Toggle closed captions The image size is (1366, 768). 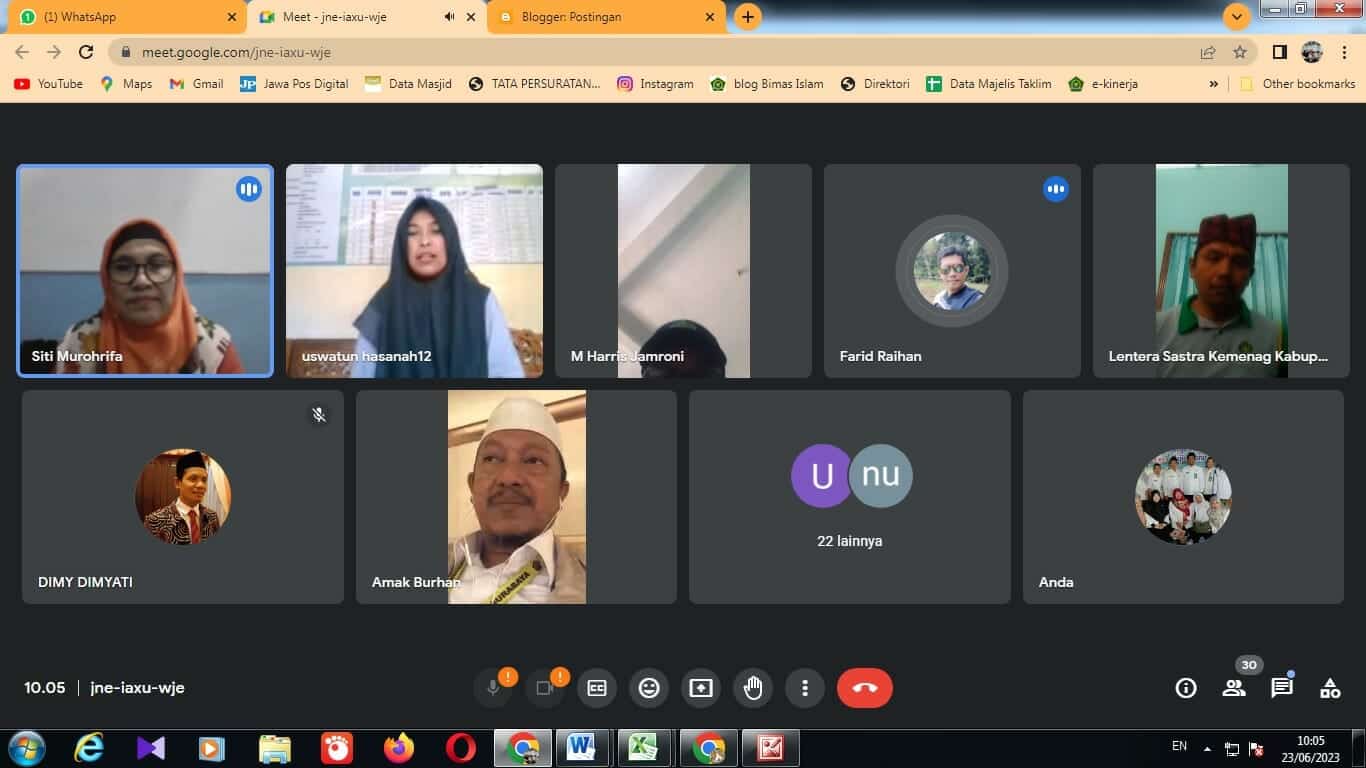click(x=597, y=688)
